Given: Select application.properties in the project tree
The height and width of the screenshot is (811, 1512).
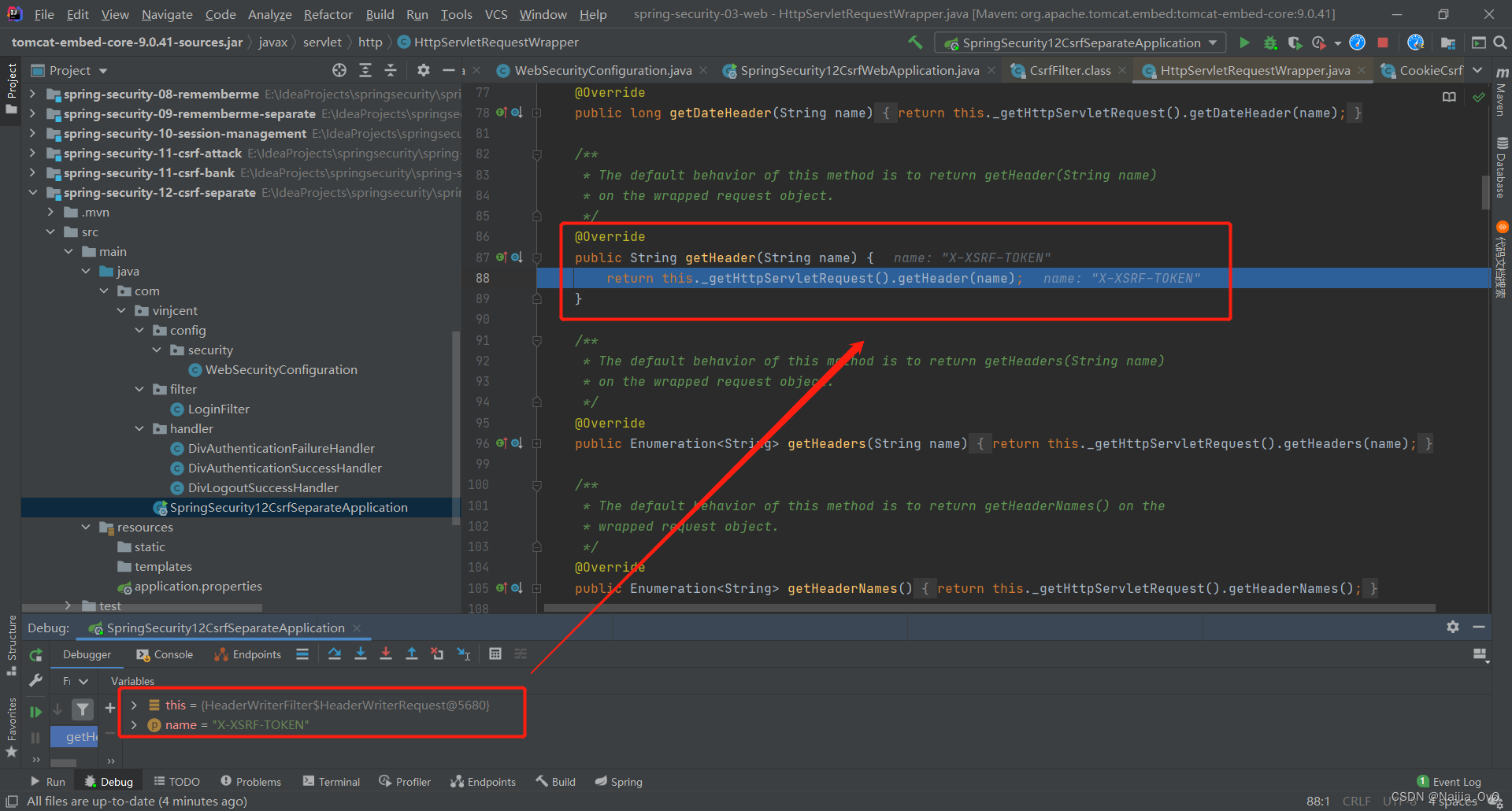Looking at the screenshot, I should click(198, 586).
